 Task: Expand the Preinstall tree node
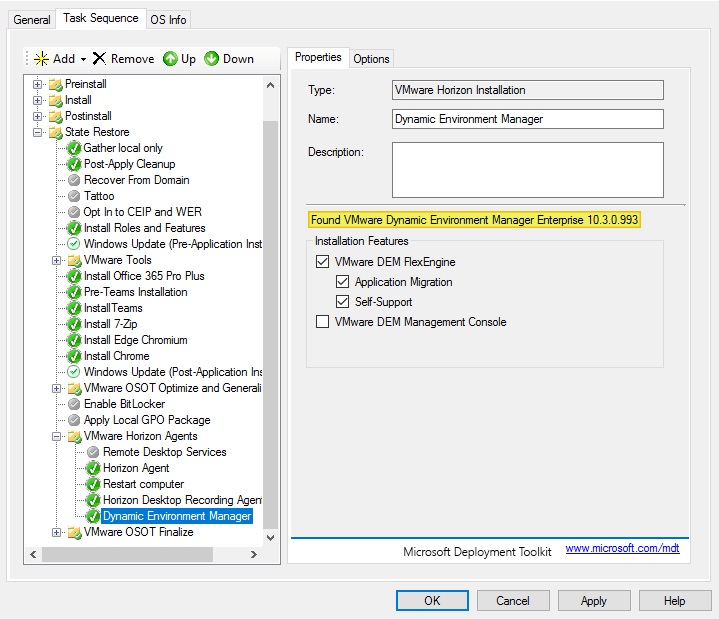point(38,84)
